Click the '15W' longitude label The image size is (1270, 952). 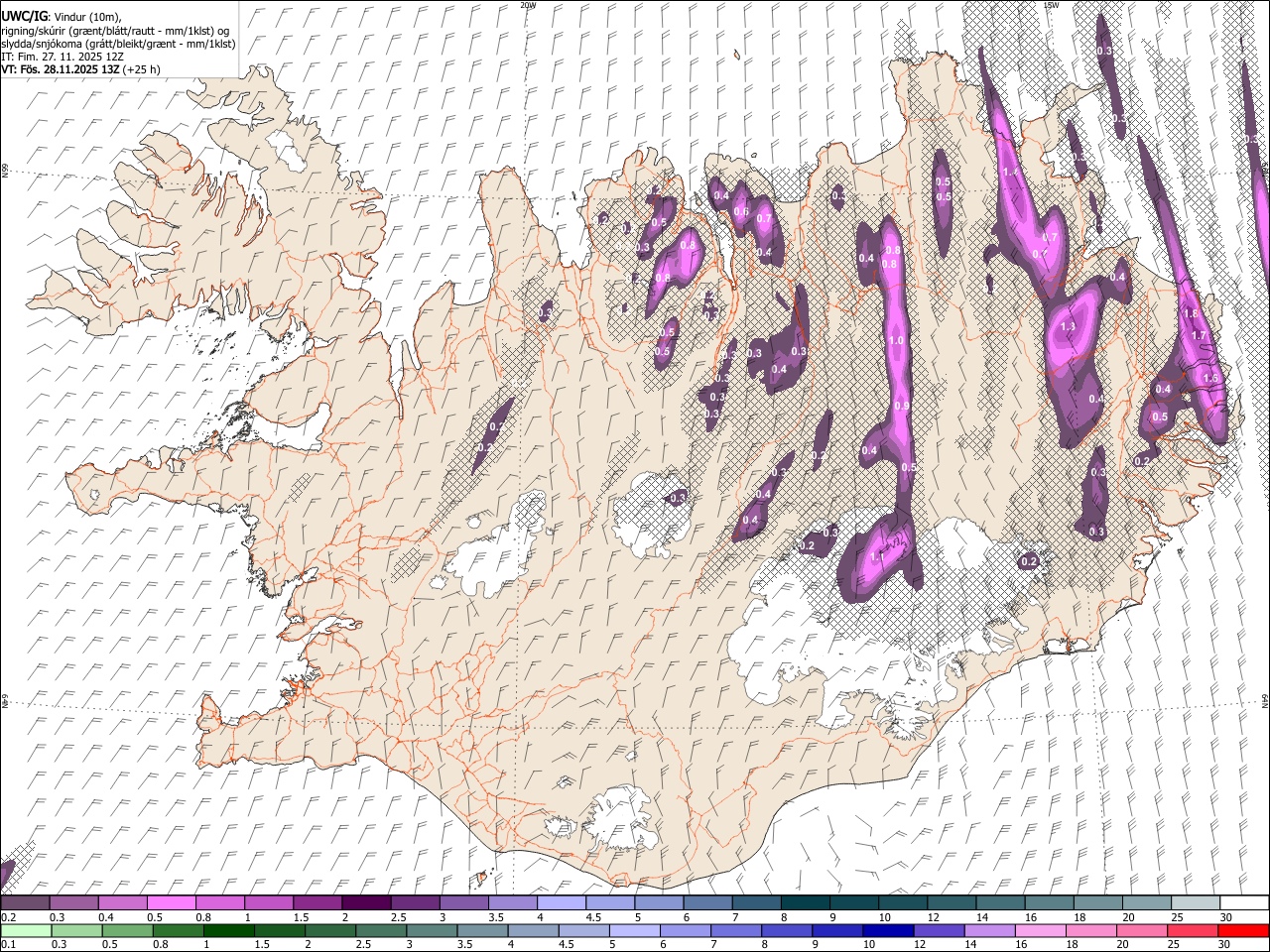(x=1051, y=5)
